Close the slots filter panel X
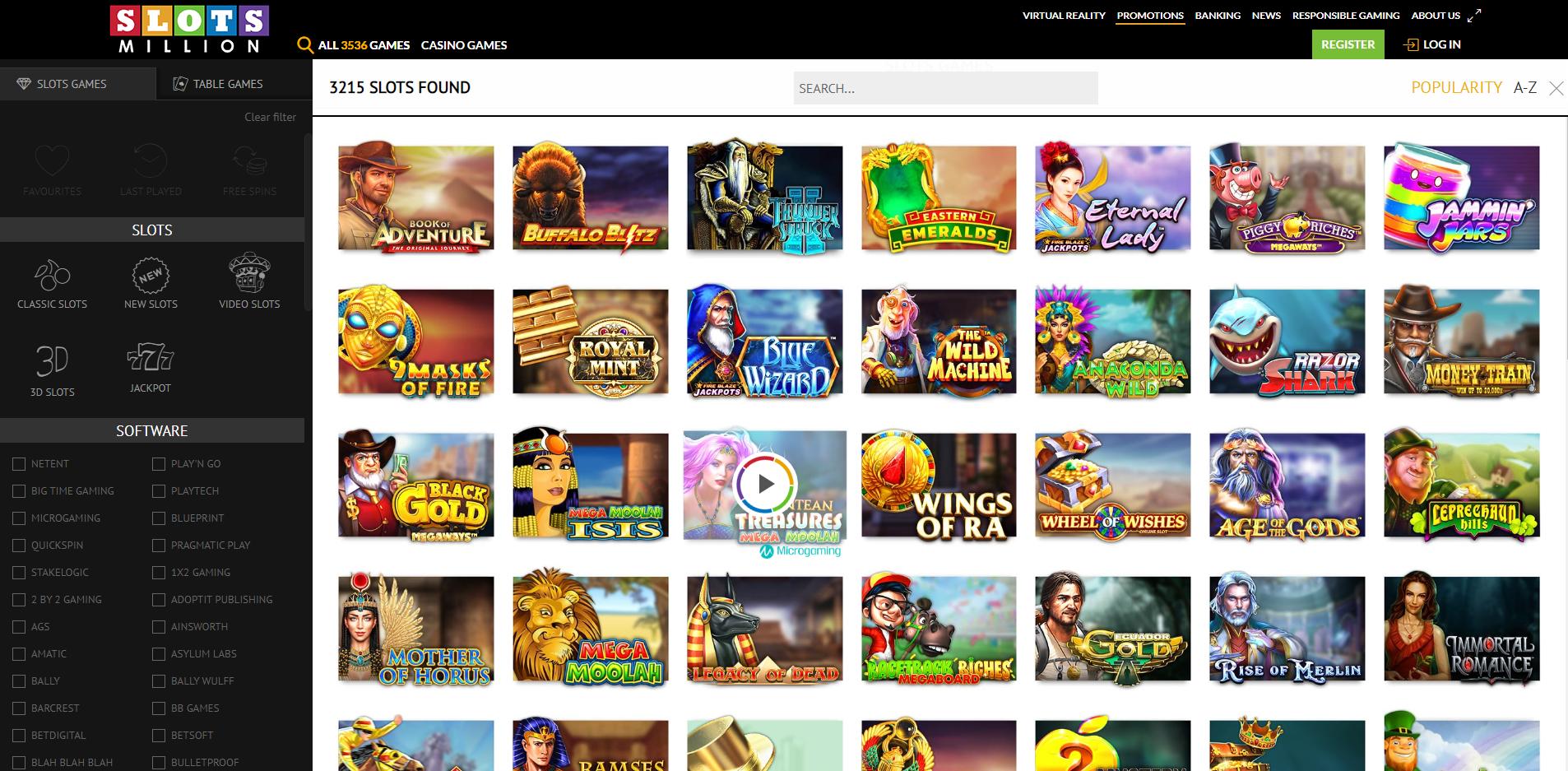This screenshot has height=771, width=1568. click(x=1556, y=89)
